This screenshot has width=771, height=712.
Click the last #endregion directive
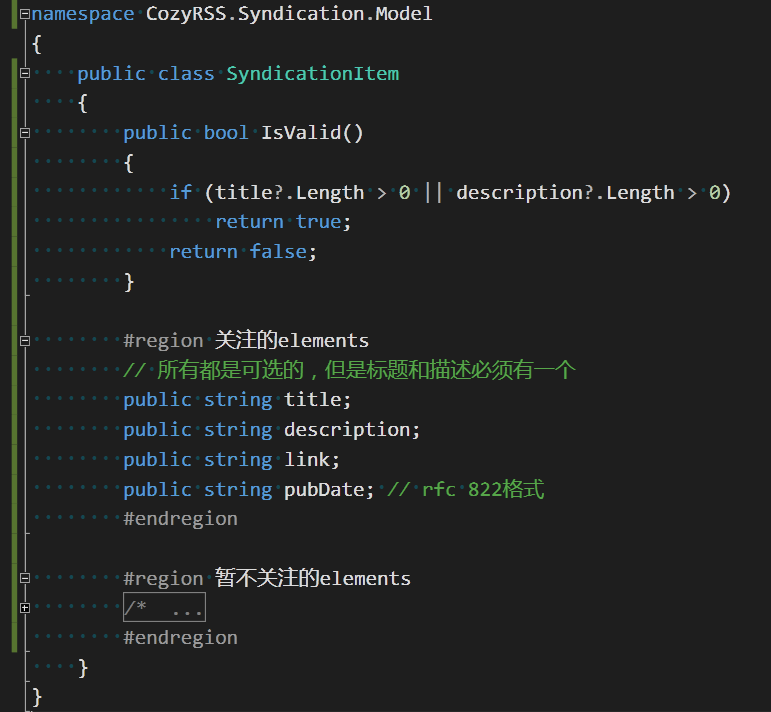pos(180,638)
